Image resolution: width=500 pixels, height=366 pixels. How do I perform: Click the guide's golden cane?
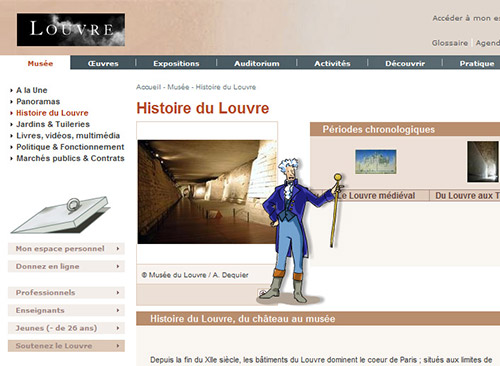[x=335, y=210]
